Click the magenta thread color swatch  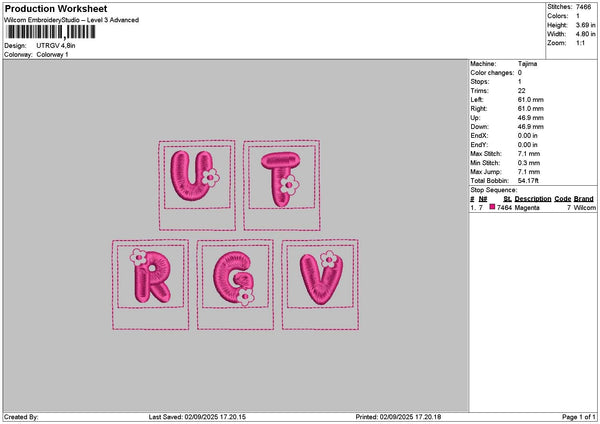[492, 207]
